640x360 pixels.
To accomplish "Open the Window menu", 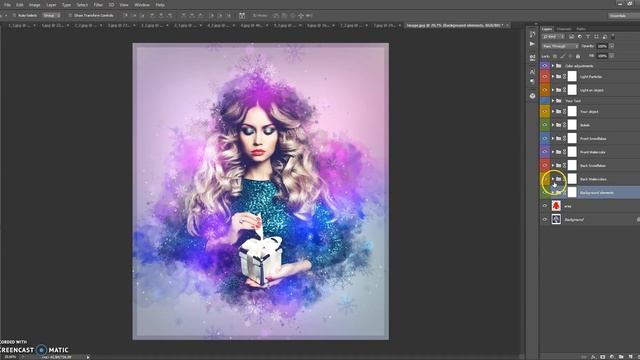I will point(142,5).
